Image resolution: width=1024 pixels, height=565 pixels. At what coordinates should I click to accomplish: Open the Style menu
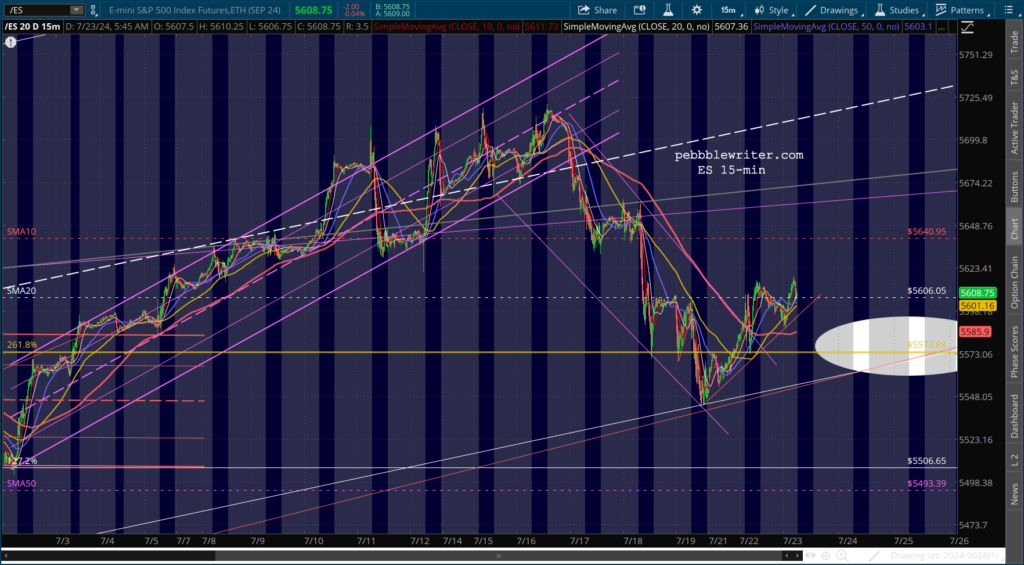[777, 10]
